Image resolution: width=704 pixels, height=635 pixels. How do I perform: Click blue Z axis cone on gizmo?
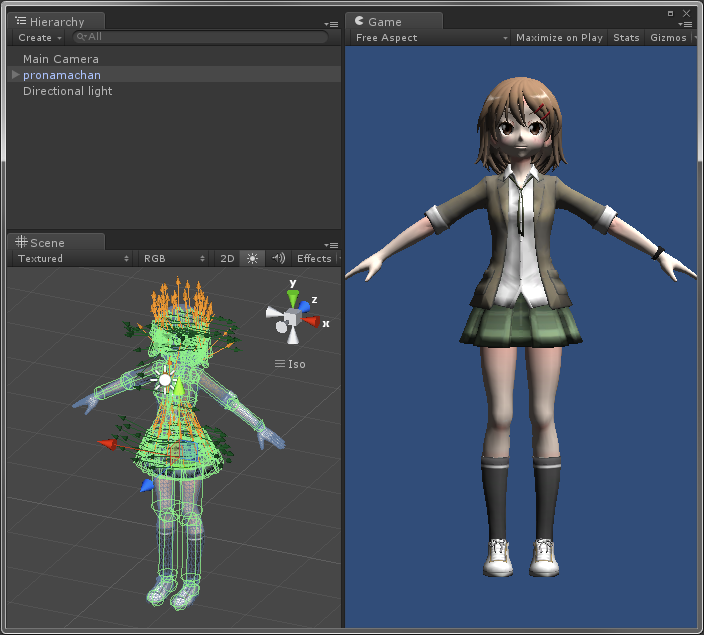(x=303, y=306)
